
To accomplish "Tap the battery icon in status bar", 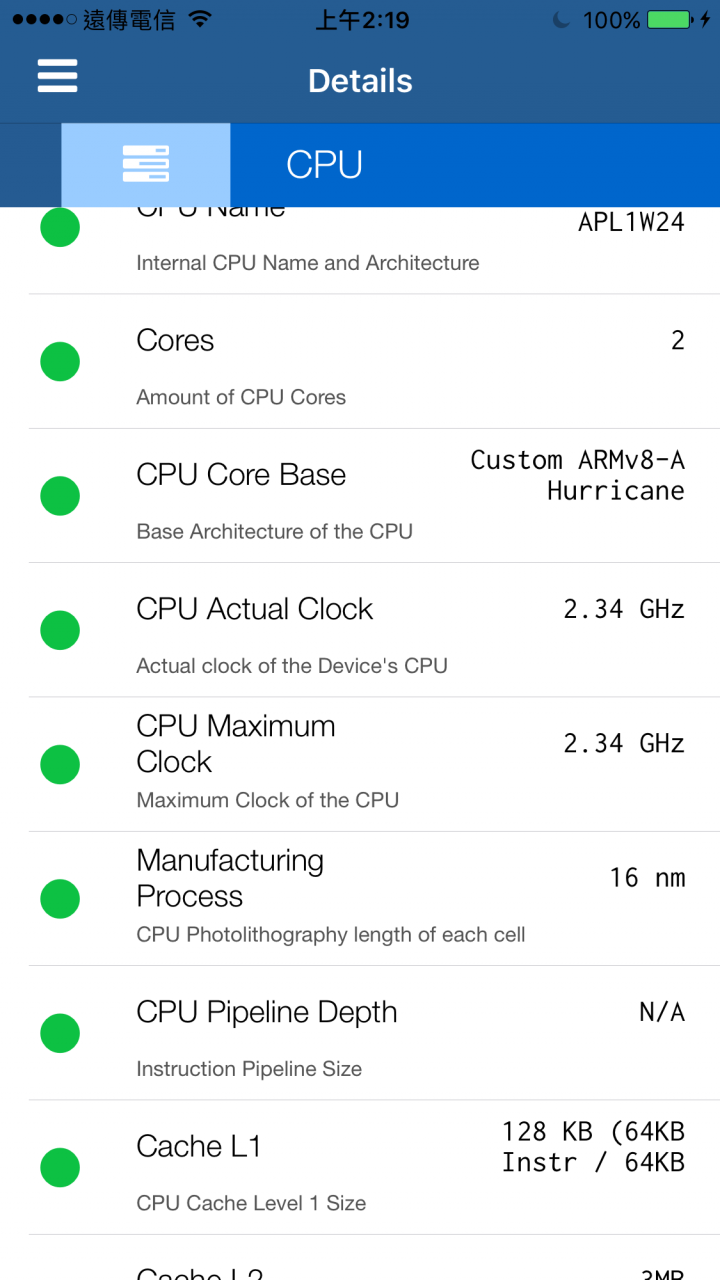I will [669, 20].
